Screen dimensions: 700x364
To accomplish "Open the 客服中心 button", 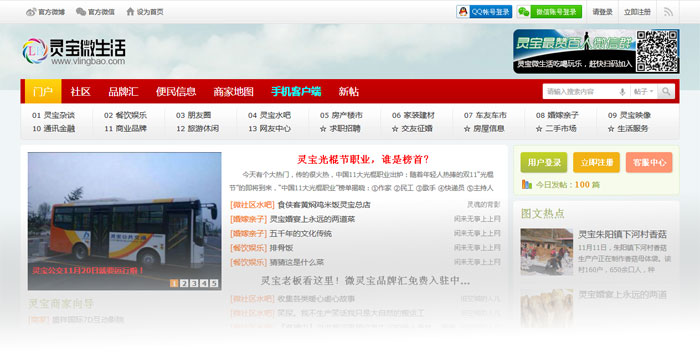I will [x=649, y=163].
